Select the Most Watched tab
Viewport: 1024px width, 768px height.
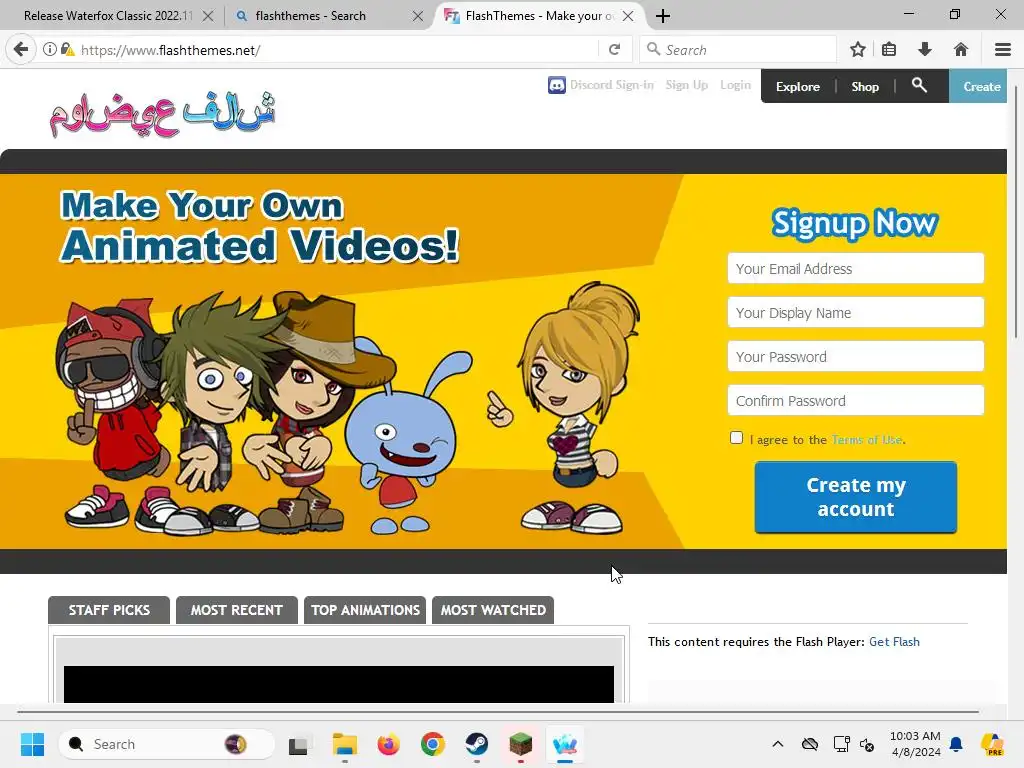click(x=493, y=610)
